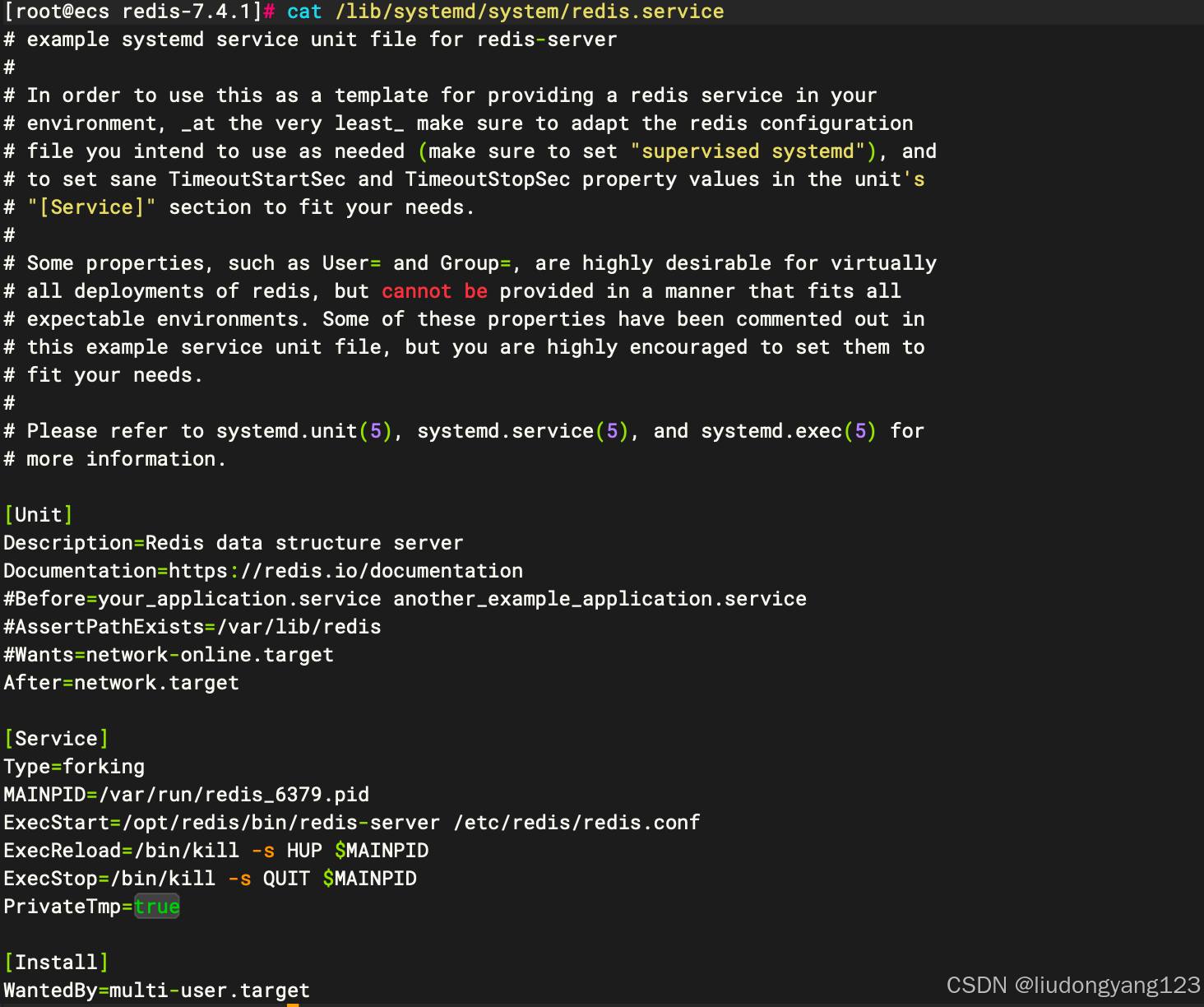This screenshot has width=1204, height=1007.
Task: Click the '[Service]' section header above 'Type=forking'
Action: (x=56, y=739)
